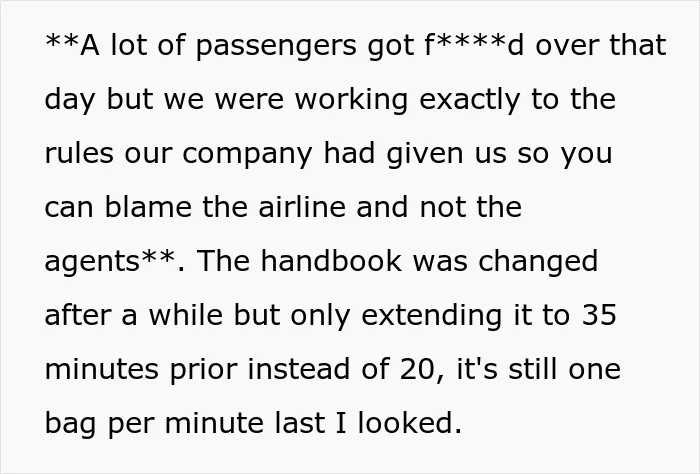Click the word "agents**"
The width and height of the screenshot is (700, 474).
point(110,261)
